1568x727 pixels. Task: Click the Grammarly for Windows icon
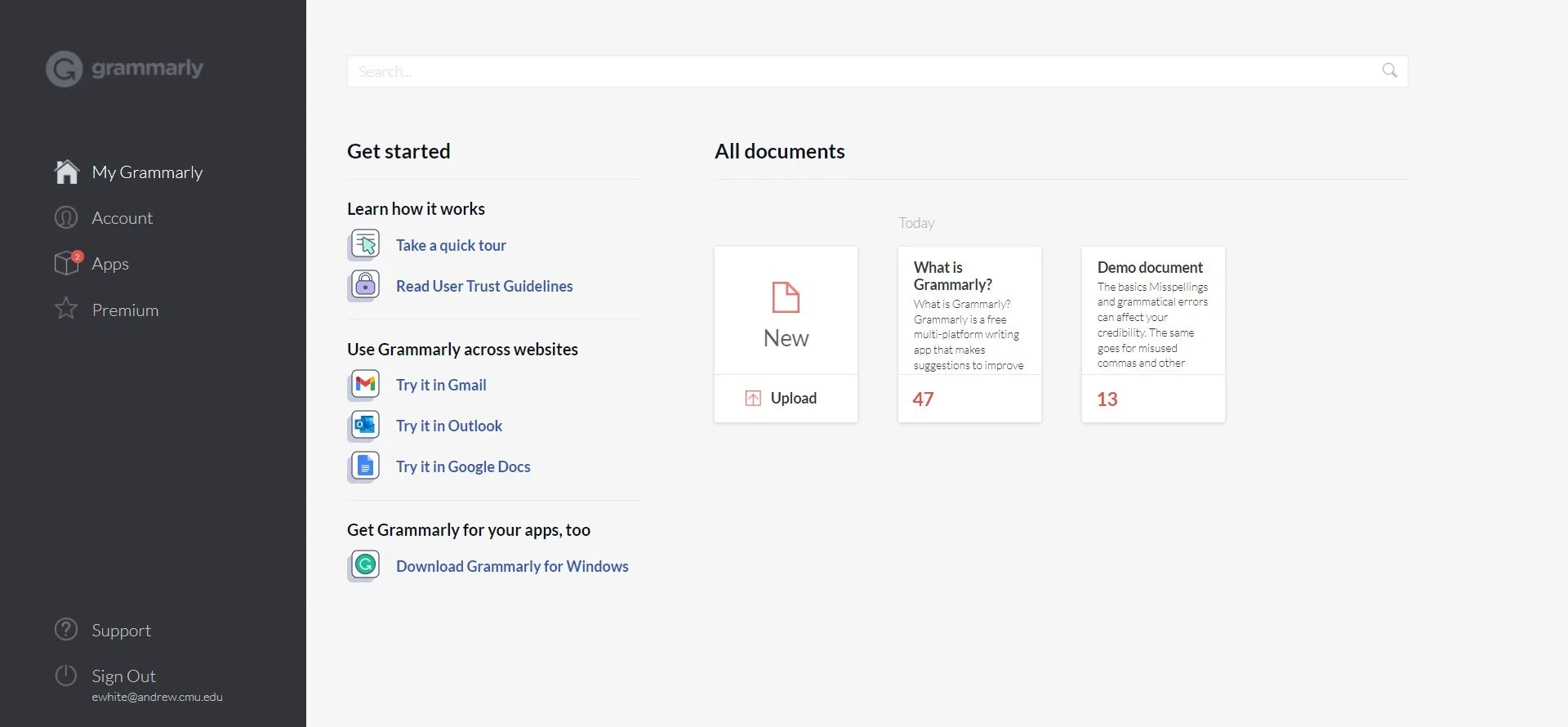(x=365, y=564)
